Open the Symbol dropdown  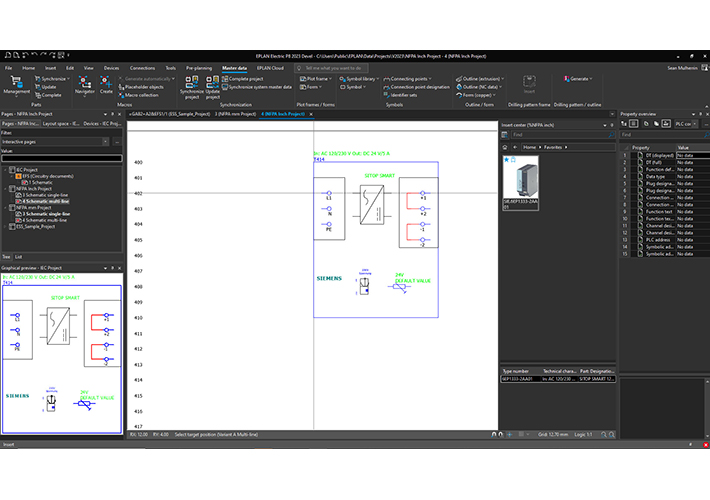[353, 87]
